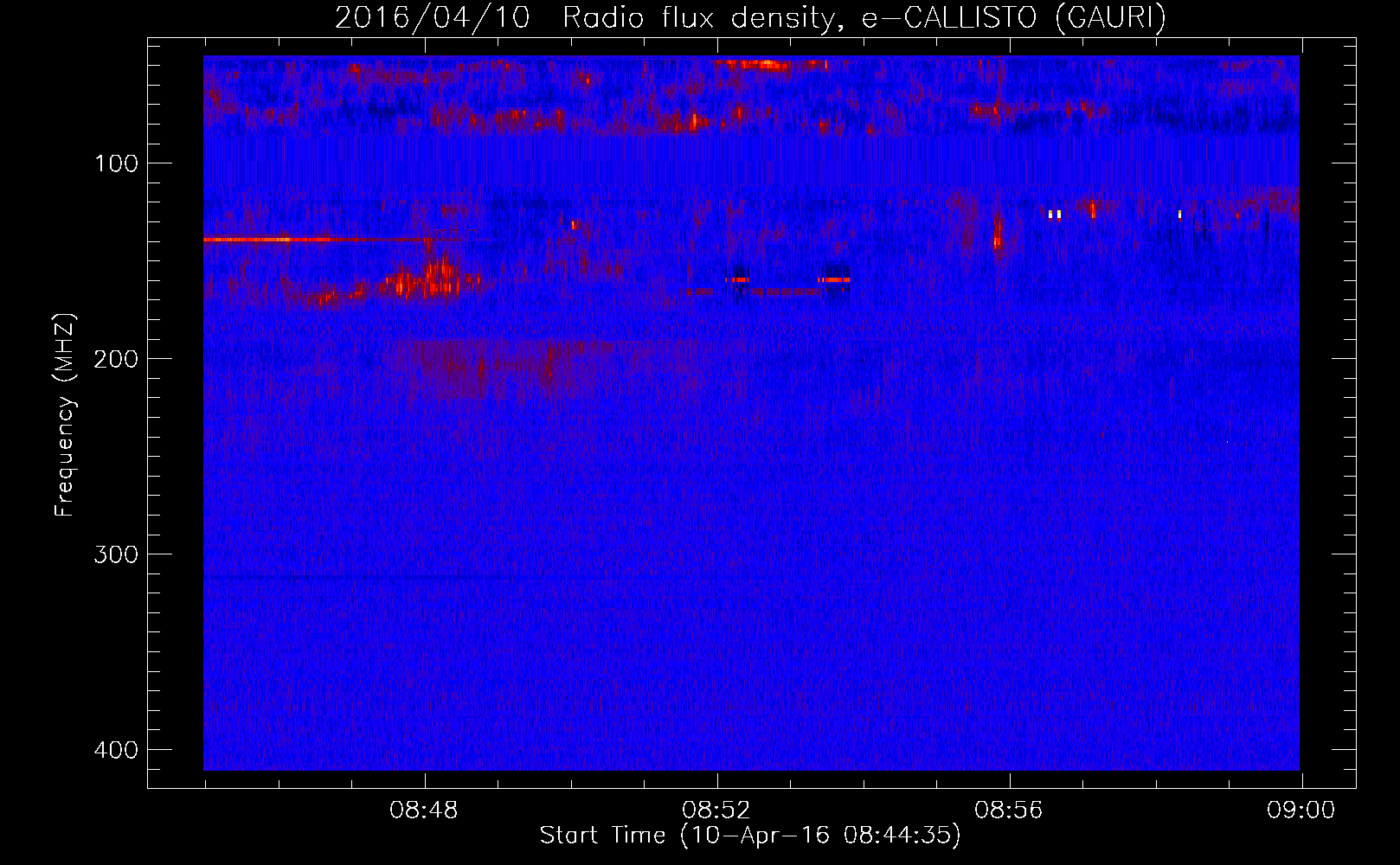
Task: Click the '09:00' time axis label
Action: pos(1301,811)
